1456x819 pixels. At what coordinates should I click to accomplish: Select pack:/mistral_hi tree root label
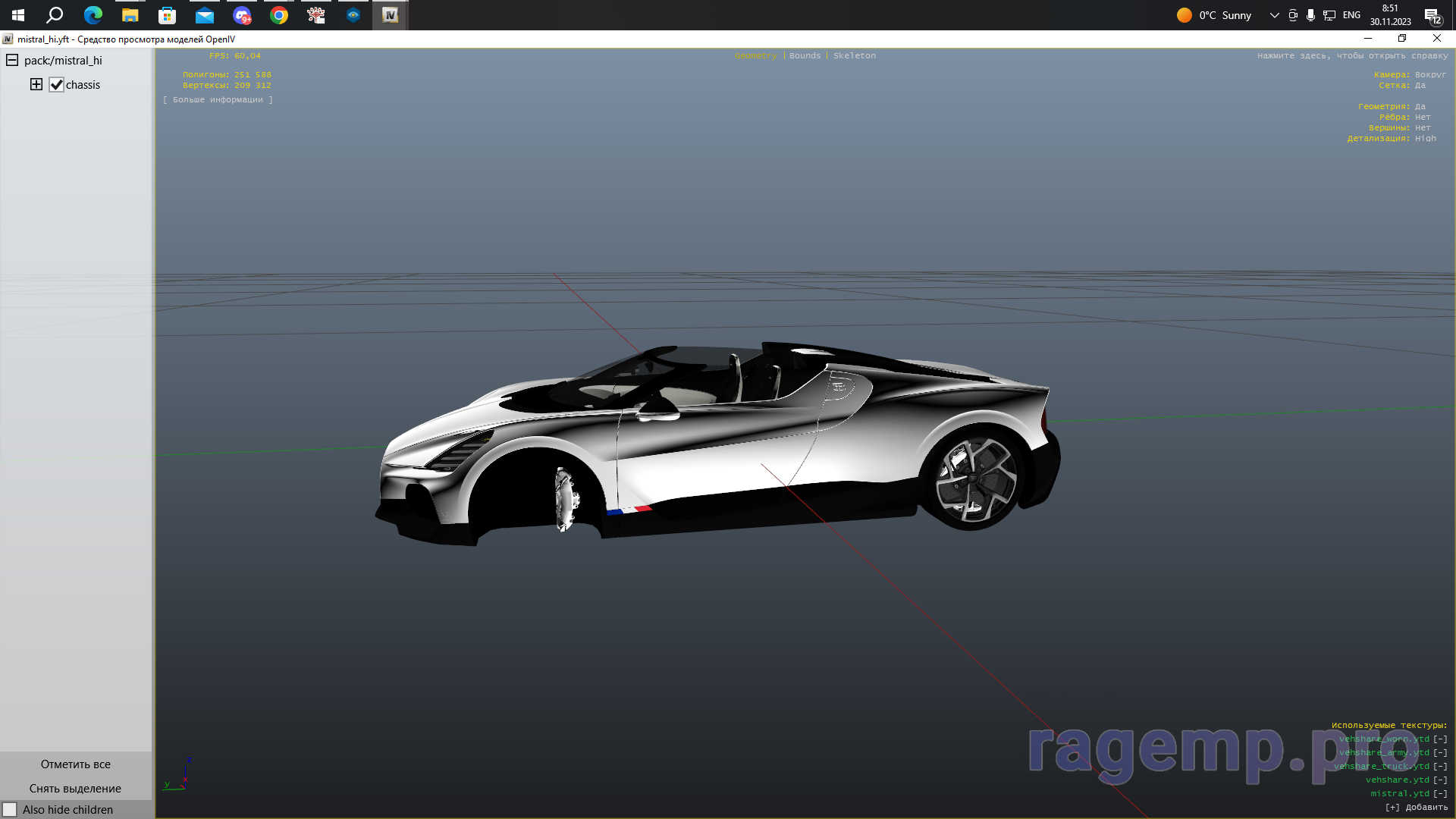[63, 61]
